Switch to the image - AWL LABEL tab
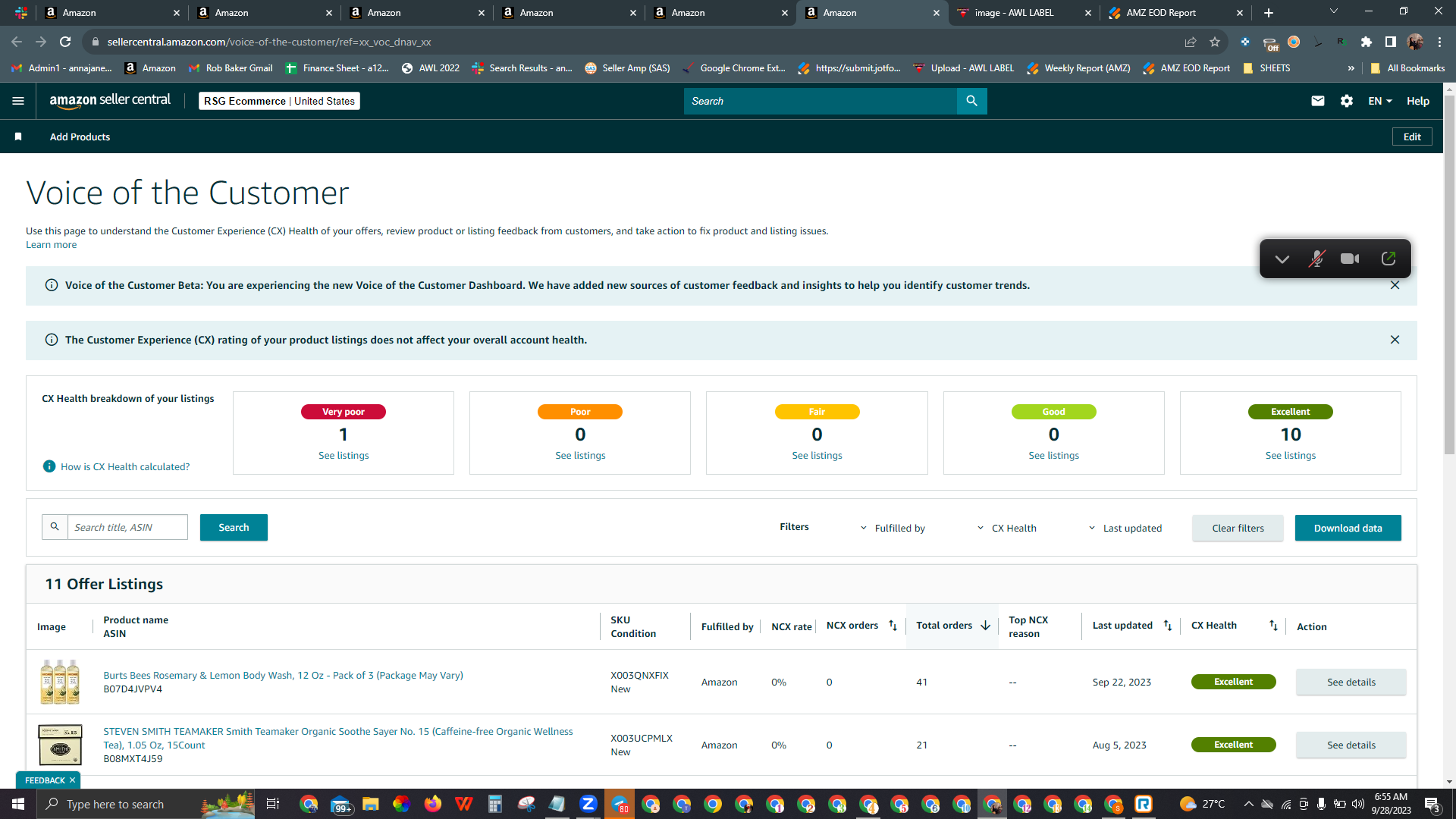The image size is (1456, 819). pyautogui.click(x=1024, y=13)
